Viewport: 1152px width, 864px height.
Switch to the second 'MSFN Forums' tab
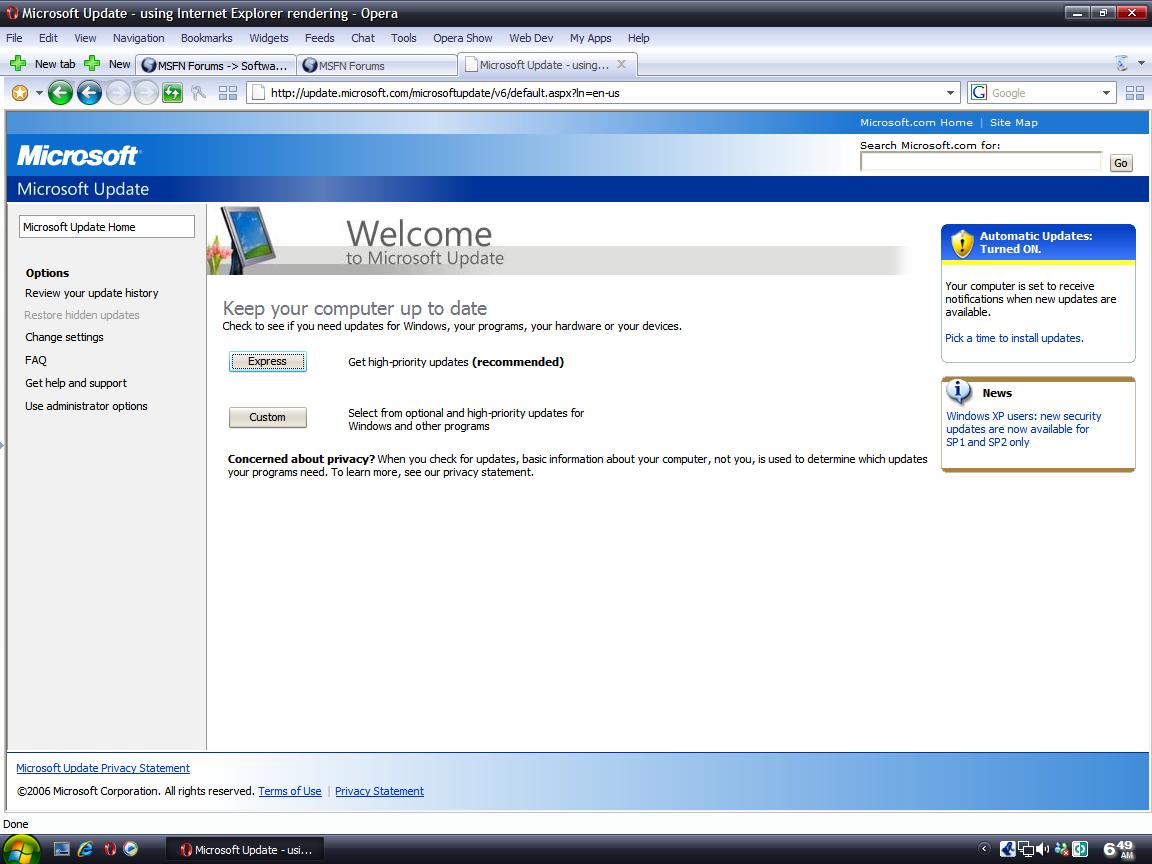pyautogui.click(x=378, y=65)
